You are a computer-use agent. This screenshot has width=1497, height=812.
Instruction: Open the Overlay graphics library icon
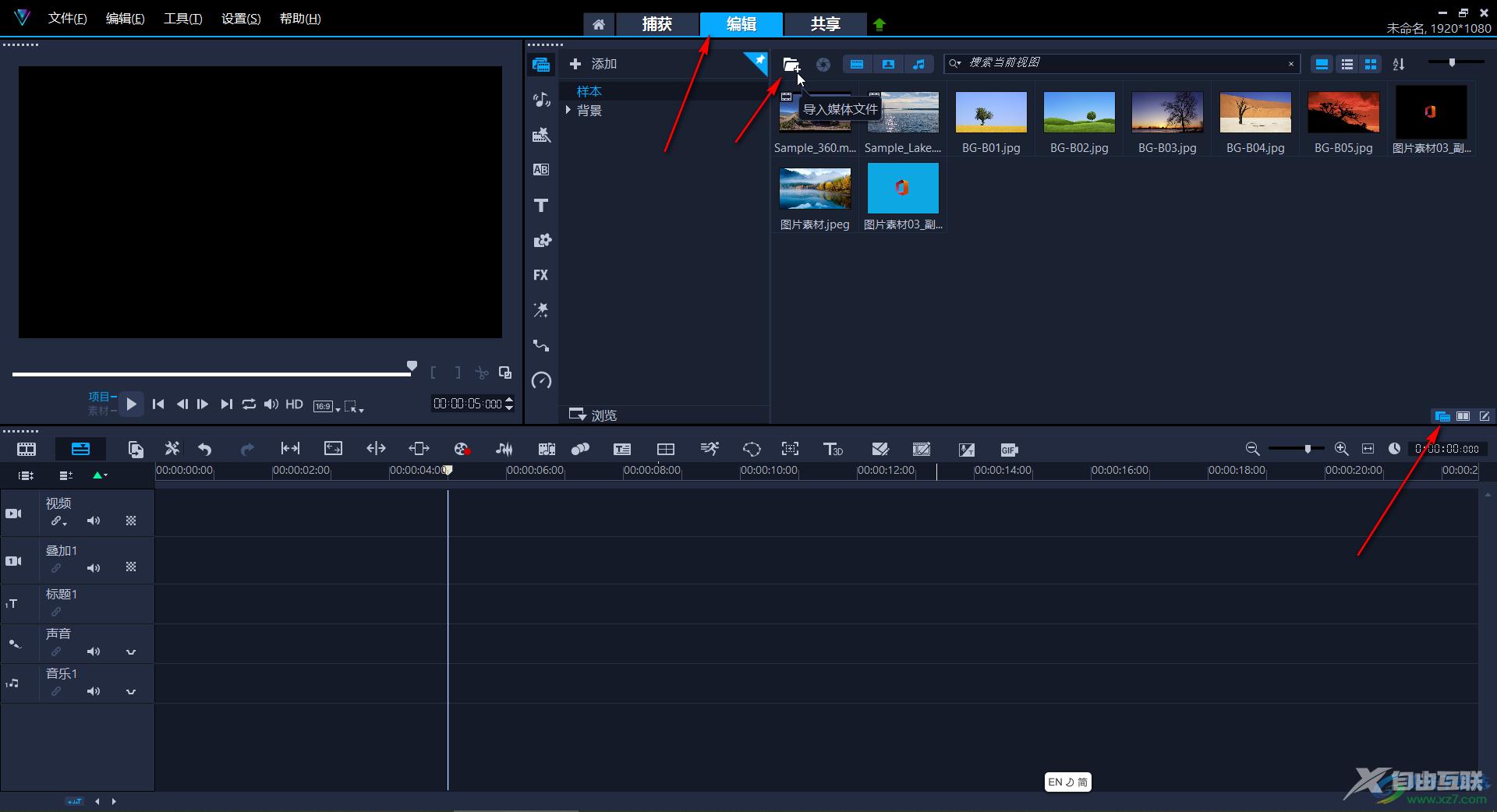coord(541,240)
